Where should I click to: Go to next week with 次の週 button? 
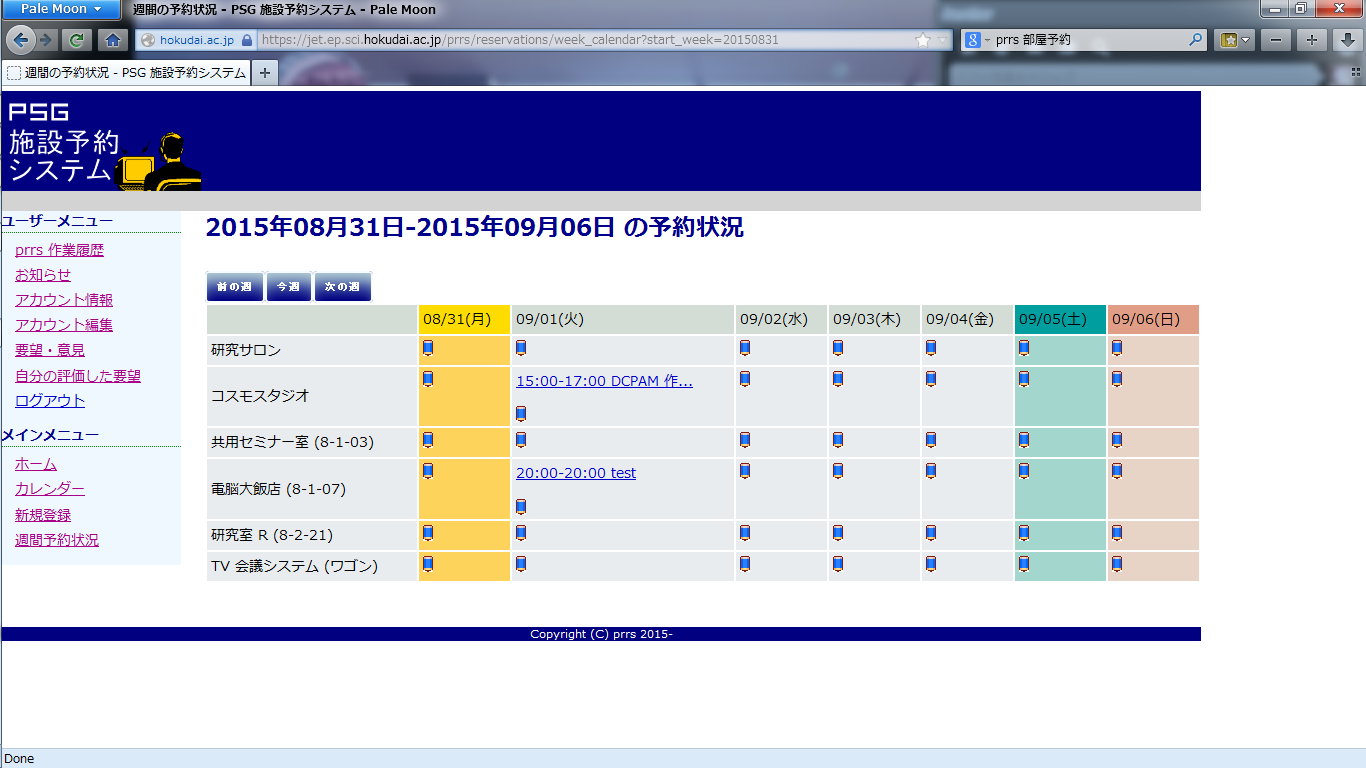tap(342, 287)
